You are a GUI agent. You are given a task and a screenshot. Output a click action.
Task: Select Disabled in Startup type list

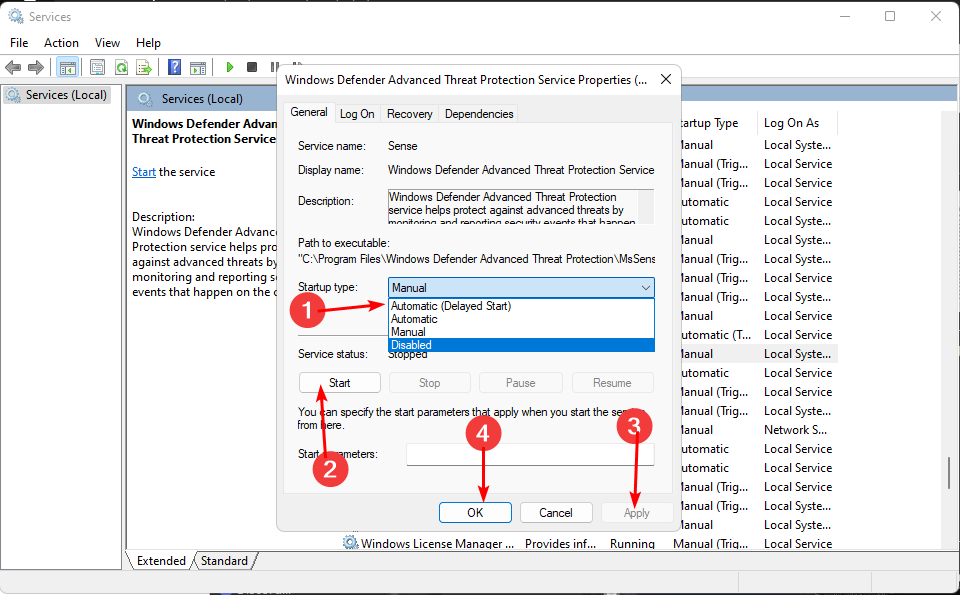520,345
